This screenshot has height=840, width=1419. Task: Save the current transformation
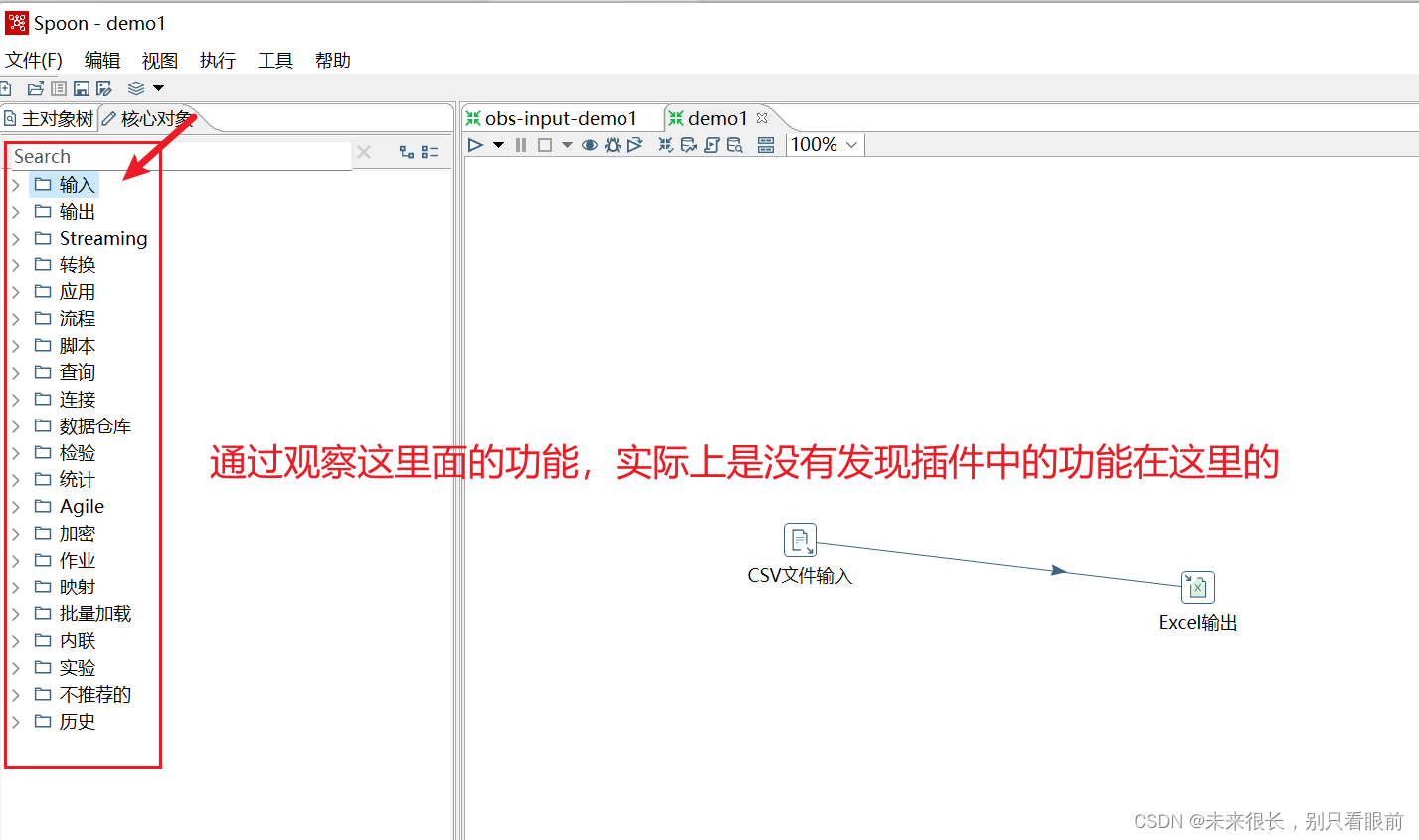[82, 88]
